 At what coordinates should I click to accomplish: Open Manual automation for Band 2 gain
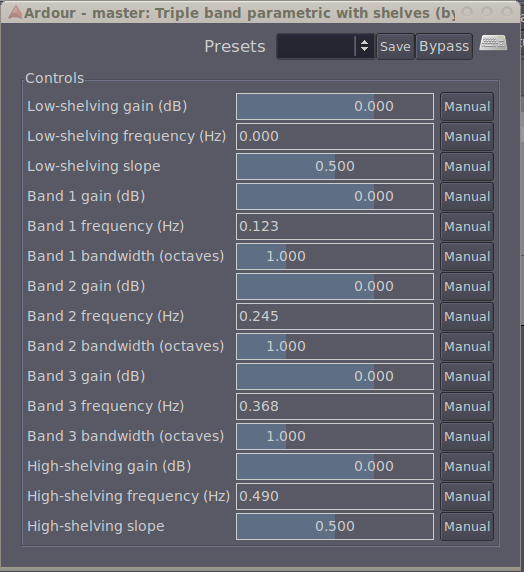click(x=467, y=286)
